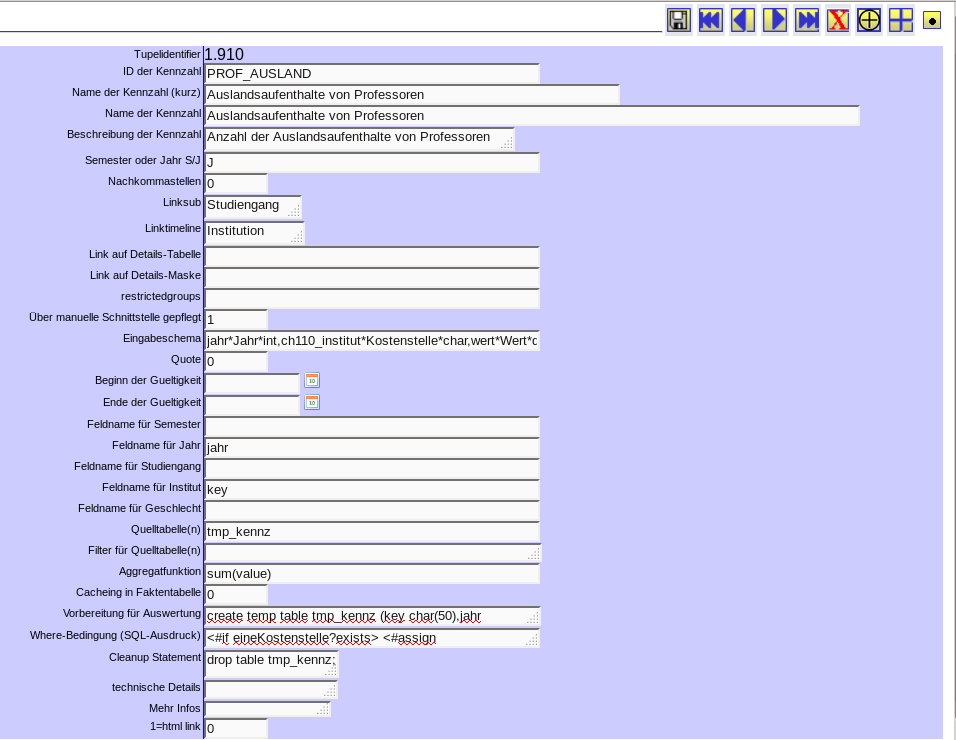Screen dimensions: 956x740
Task: Open calendar for Beginn der Gueltigkeit
Action: pyautogui.click(x=312, y=380)
